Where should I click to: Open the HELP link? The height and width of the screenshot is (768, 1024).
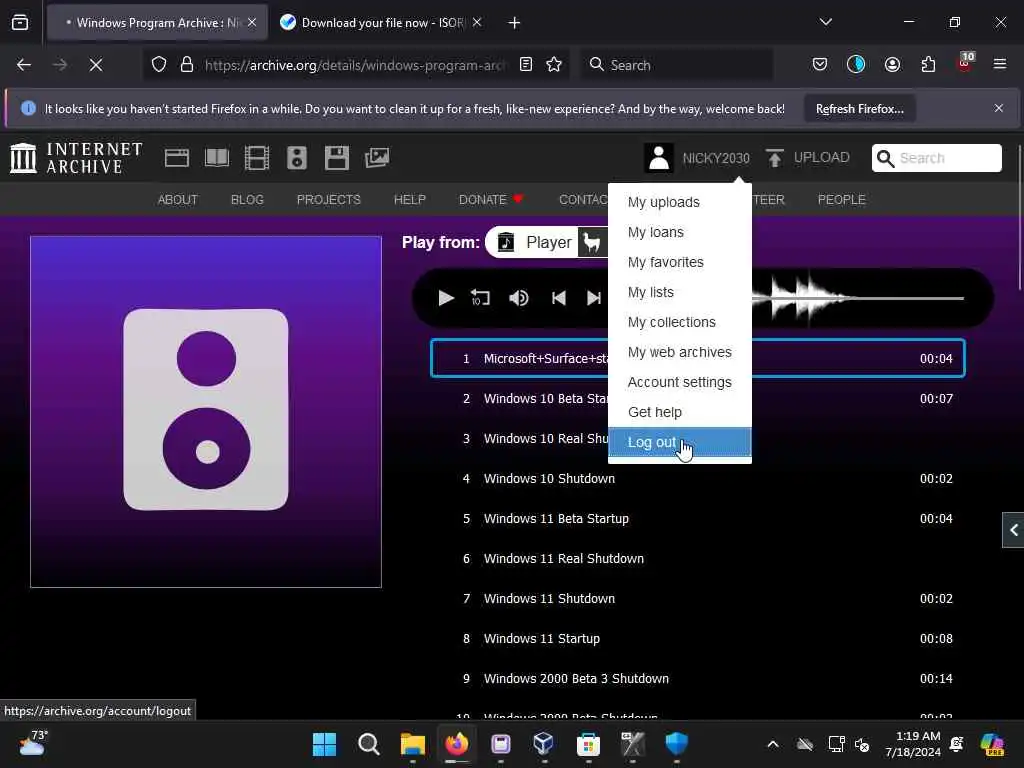(x=409, y=200)
